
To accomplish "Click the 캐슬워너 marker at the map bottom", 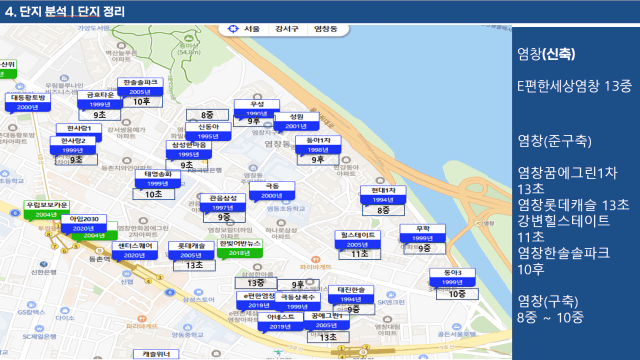I will pos(156,354).
